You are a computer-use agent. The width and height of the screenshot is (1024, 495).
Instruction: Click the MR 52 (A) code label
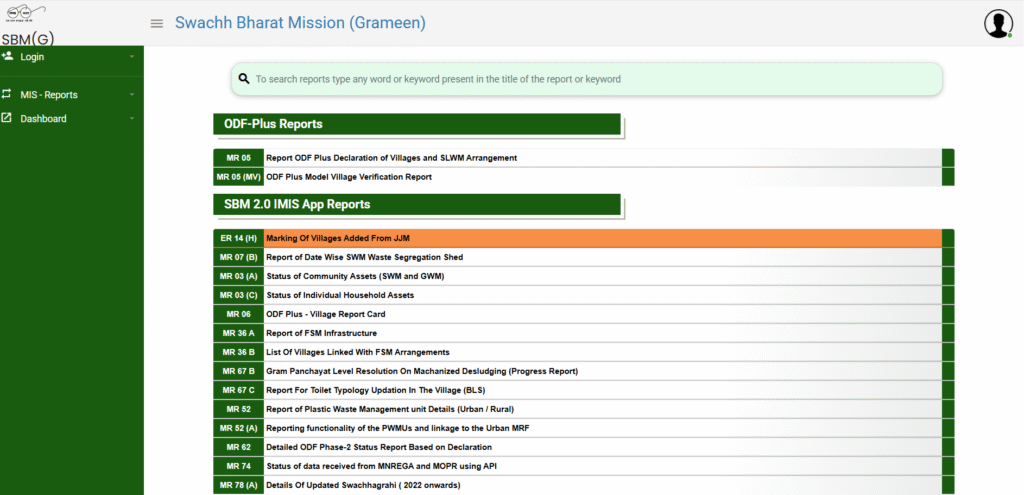pyautogui.click(x=238, y=428)
